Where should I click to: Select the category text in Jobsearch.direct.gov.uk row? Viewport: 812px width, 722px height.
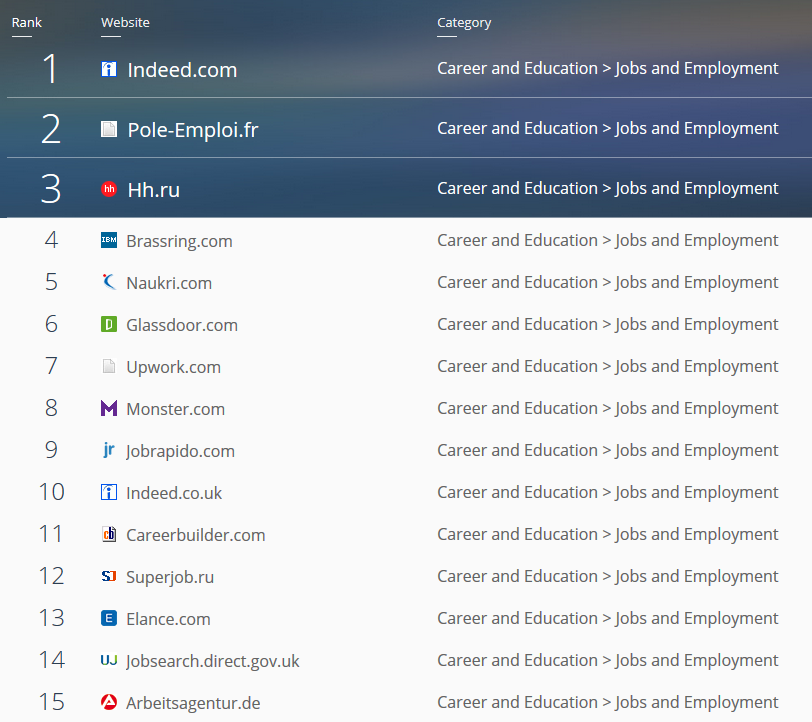point(607,660)
